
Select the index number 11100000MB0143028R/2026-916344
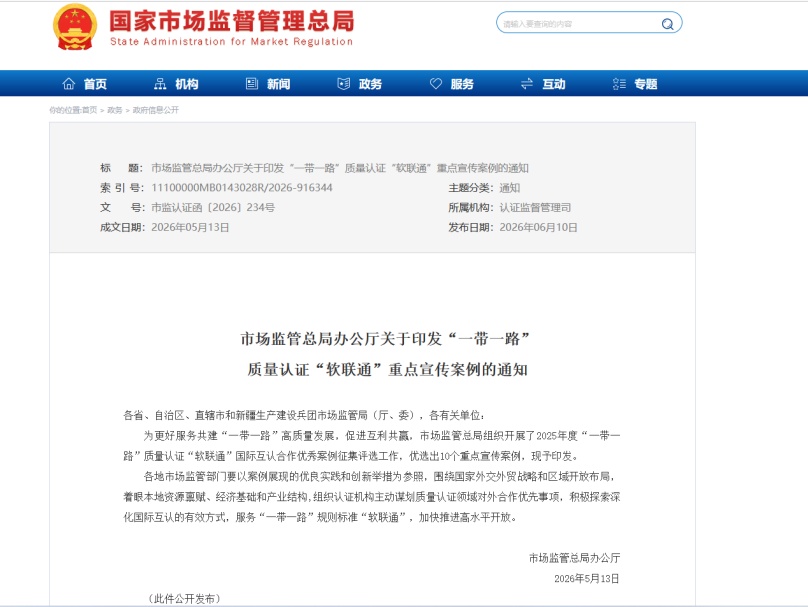tap(242, 188)
